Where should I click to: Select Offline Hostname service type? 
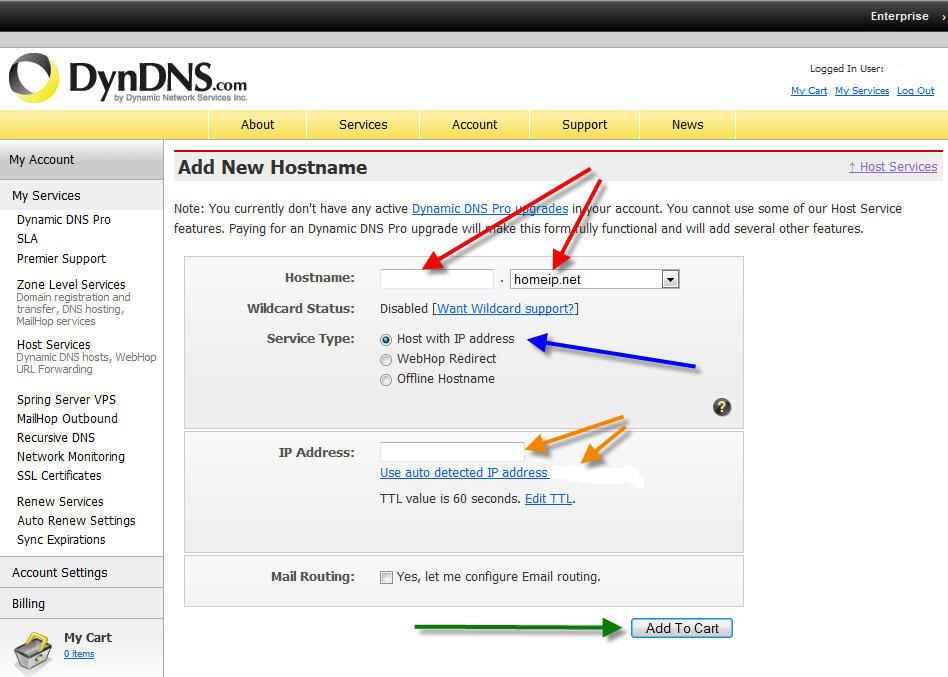386,380
